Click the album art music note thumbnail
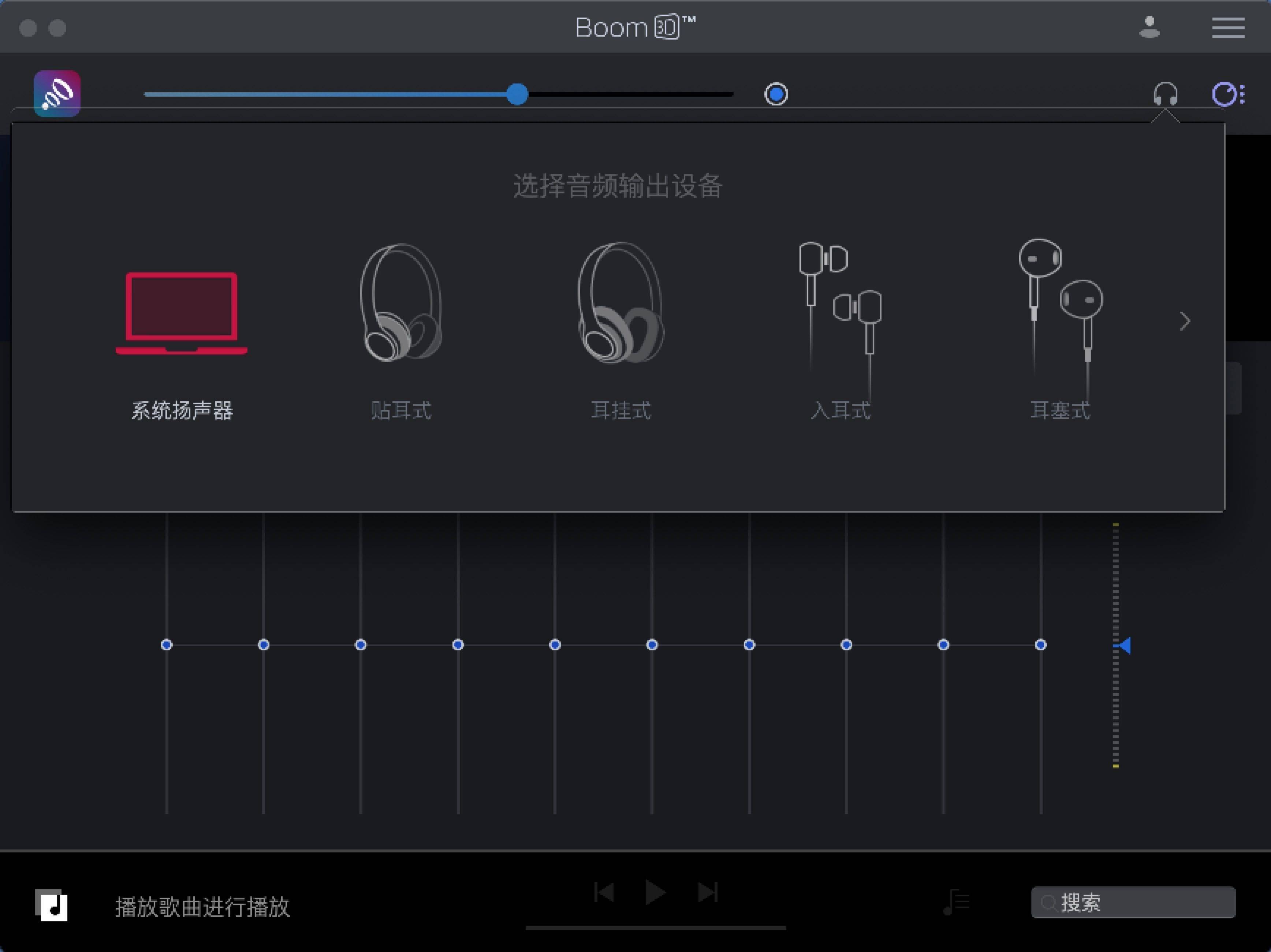The height and width of the screenshot is (952, 1271). coord(52,905)
